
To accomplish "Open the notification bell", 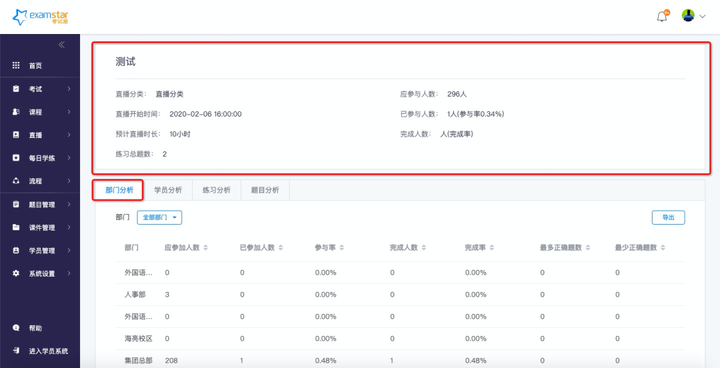I will pyautogui.click(x=662, y=17).
